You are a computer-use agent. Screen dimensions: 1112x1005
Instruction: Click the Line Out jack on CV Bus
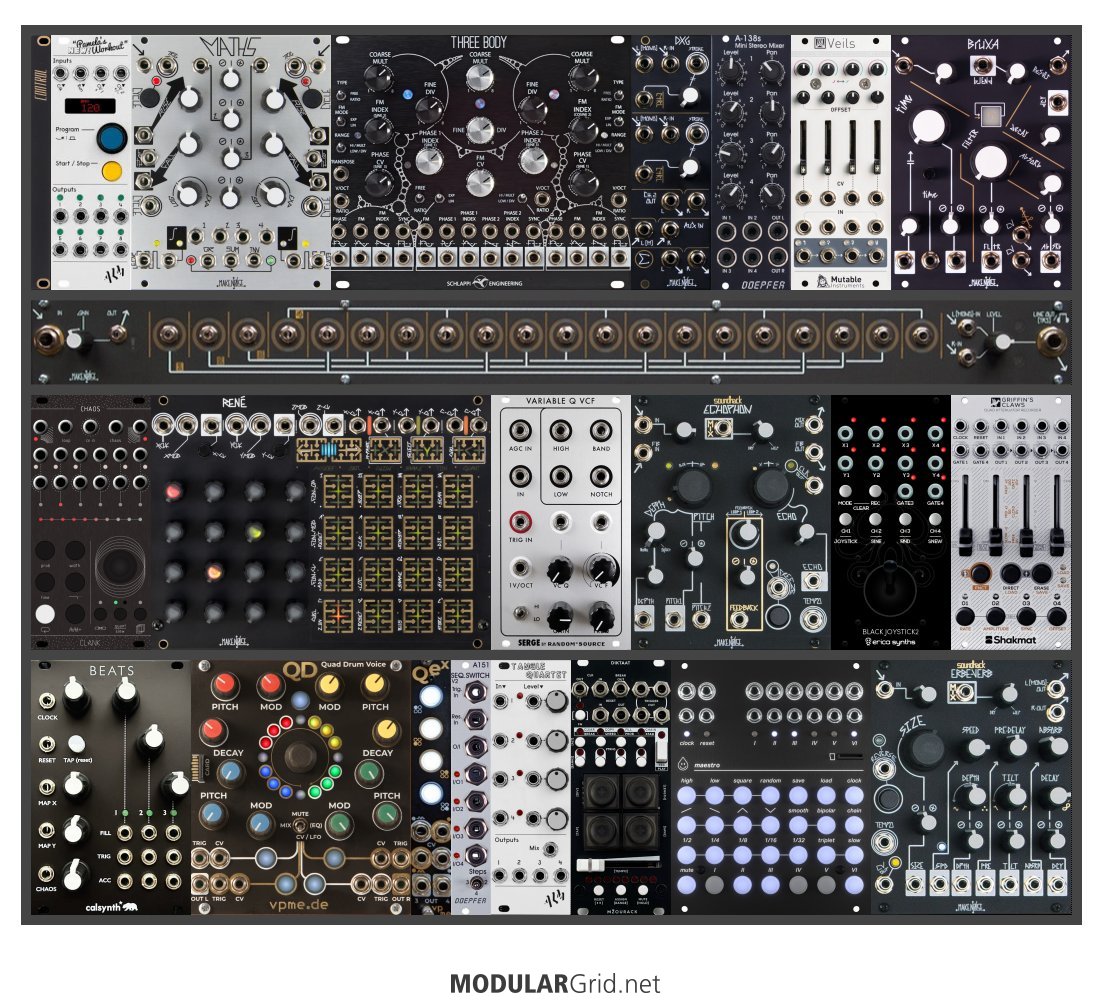[1052, 342]
